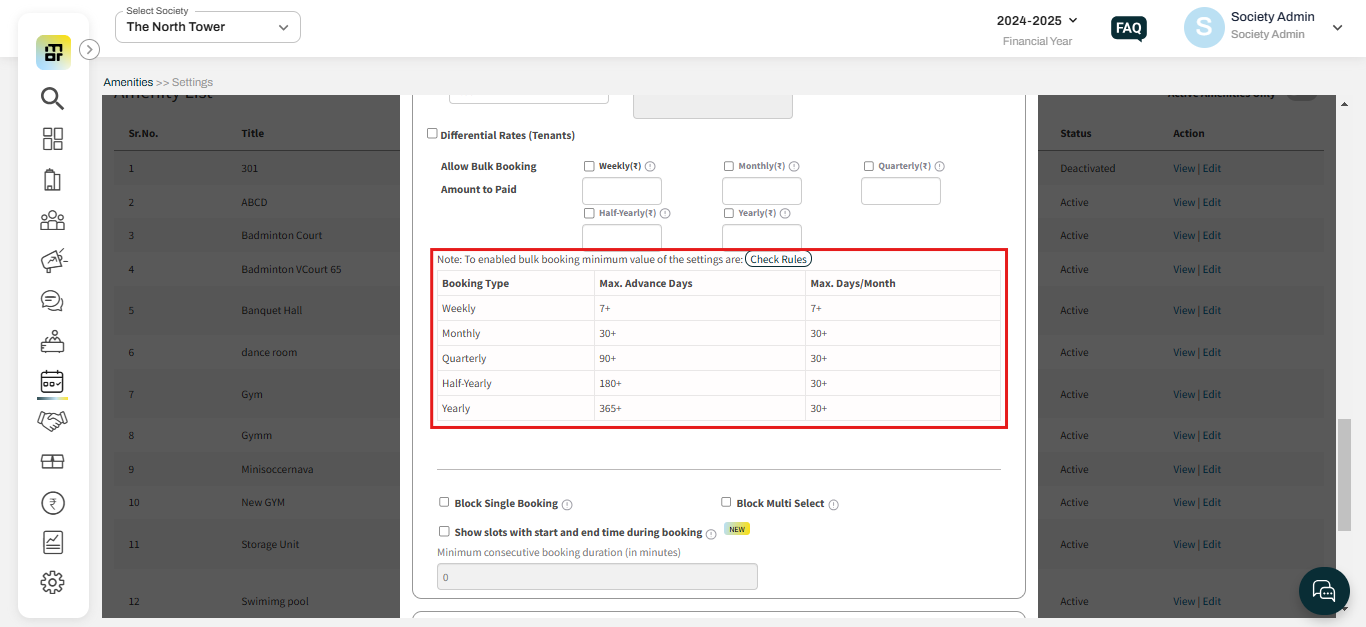The width and height of the screenshot is (1366, 627).
Task: Open the complaints chat icon
Action: 52,300
